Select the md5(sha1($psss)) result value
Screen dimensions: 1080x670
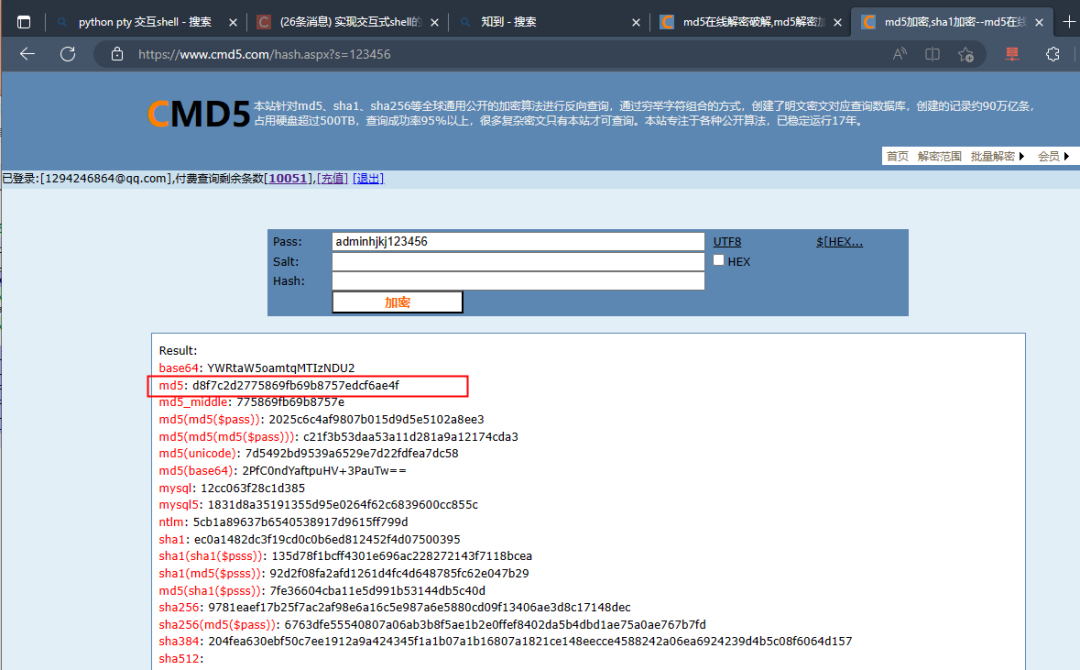coord(377,591)
